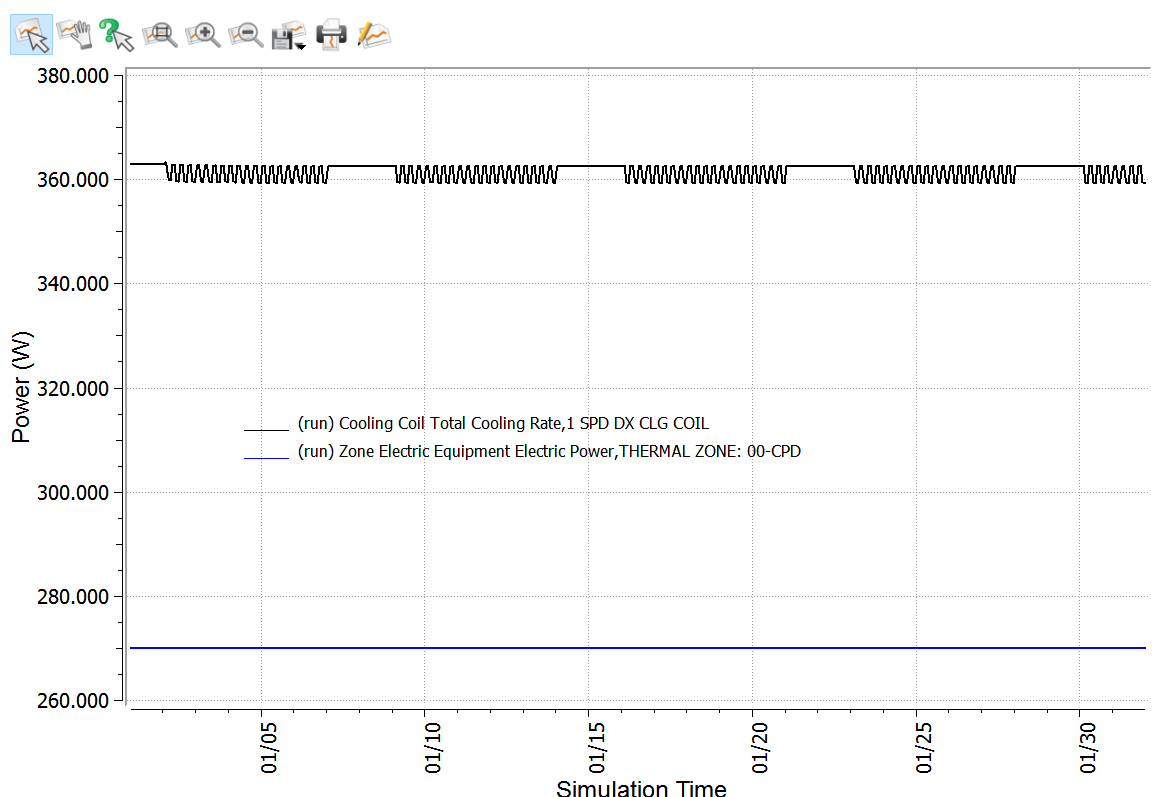Click the 320.000 y-axis label

pyautogui.click(x=73, y=388)
